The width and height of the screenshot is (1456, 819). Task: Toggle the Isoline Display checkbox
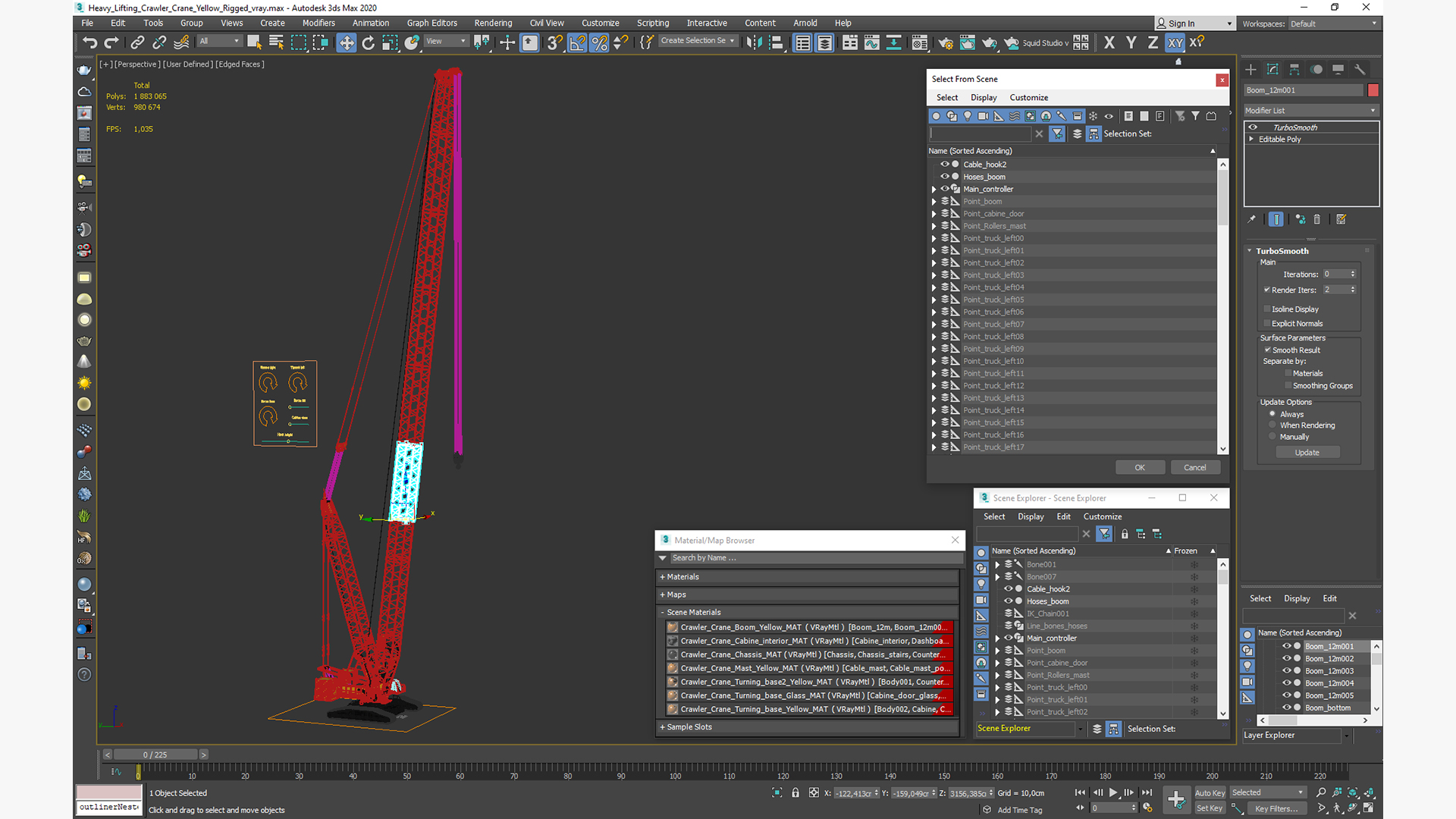pos(1267,309)
